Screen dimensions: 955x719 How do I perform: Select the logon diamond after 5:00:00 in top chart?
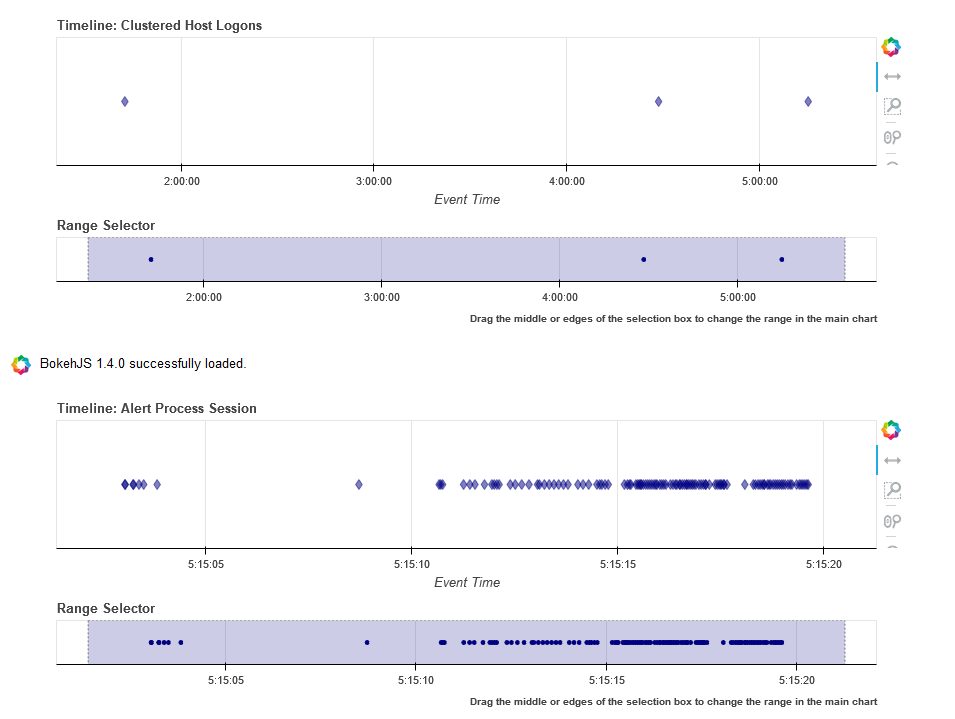tap(808, 102)
